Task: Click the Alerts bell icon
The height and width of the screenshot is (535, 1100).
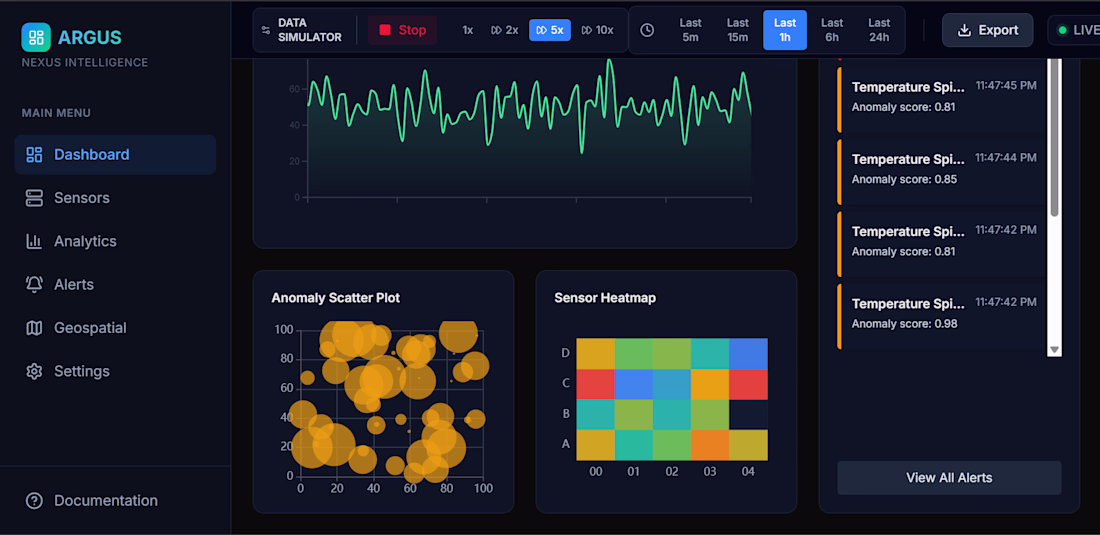Action: click(x=34, y=285)
